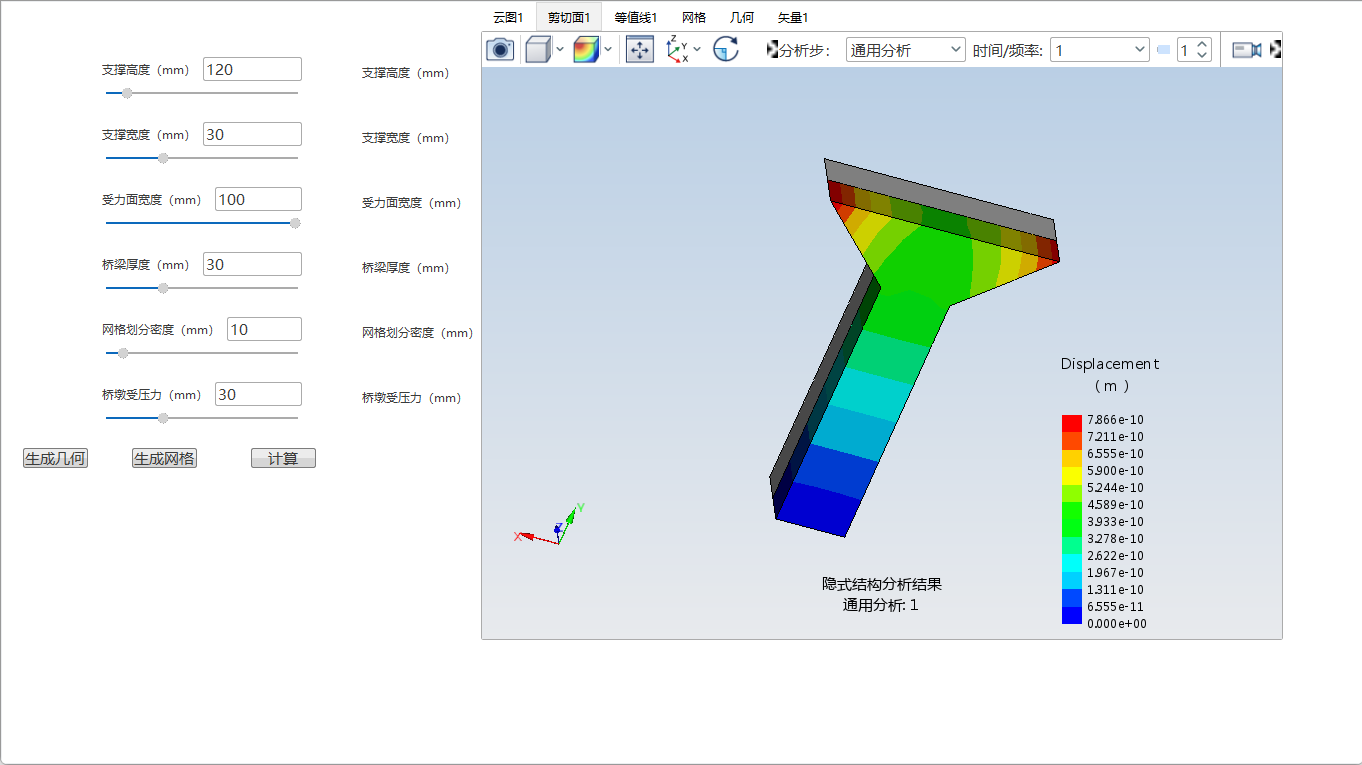Click the rotate view icon
The image size is (1362, 765).
[x=726, y=49]
